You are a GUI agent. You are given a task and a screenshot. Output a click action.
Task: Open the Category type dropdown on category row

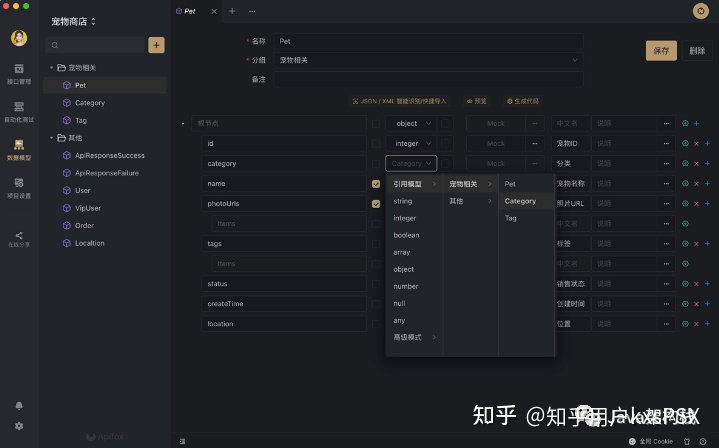(411, 164)
